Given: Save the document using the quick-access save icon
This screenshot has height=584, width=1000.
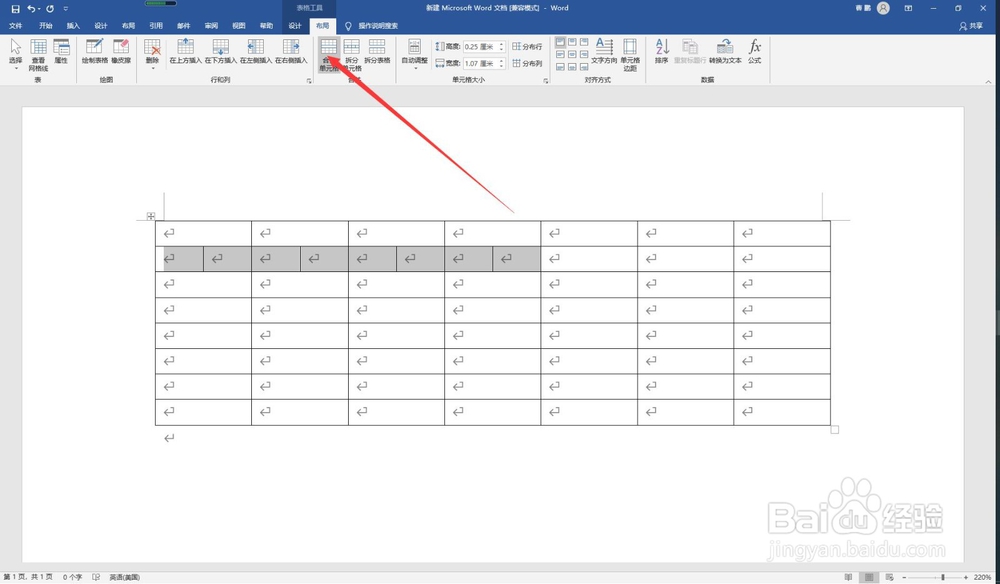Looking at the screenshot, I should 15,8.
